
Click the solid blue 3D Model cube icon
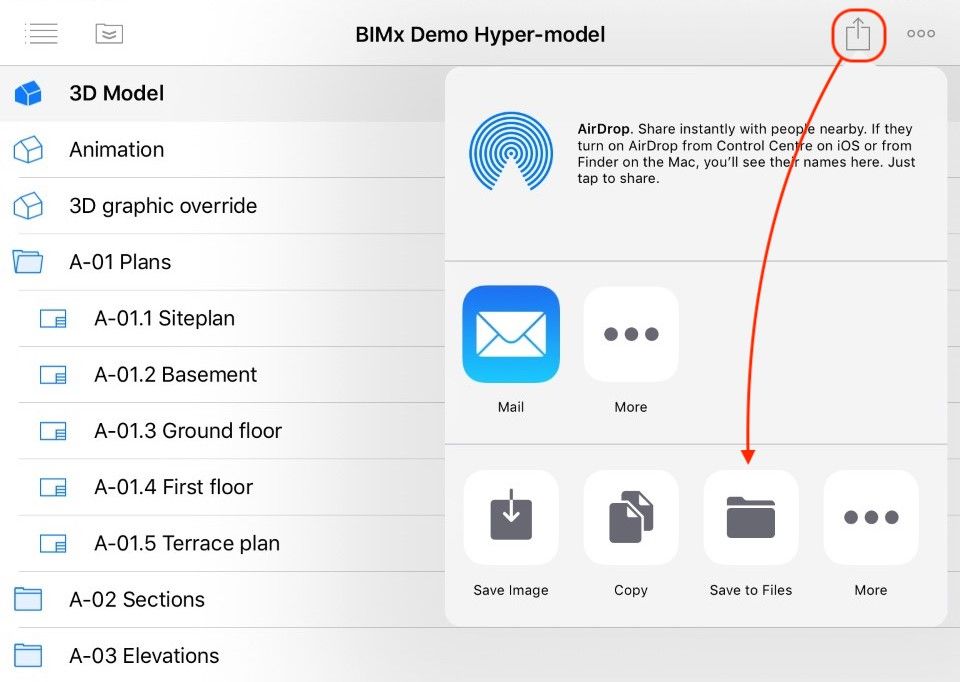(28, 94)
